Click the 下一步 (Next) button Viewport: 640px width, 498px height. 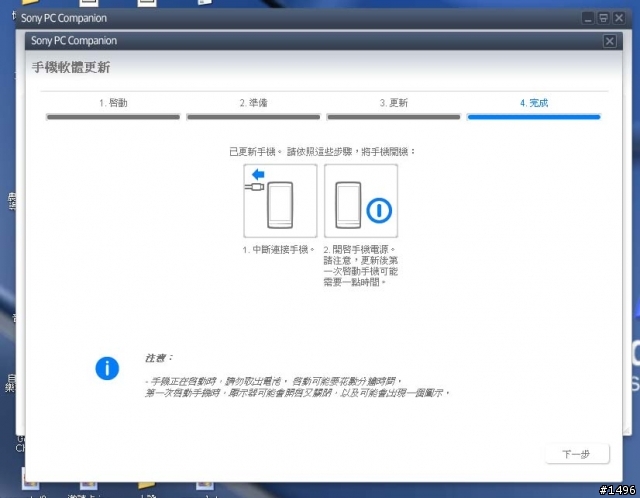pos(577,454)
